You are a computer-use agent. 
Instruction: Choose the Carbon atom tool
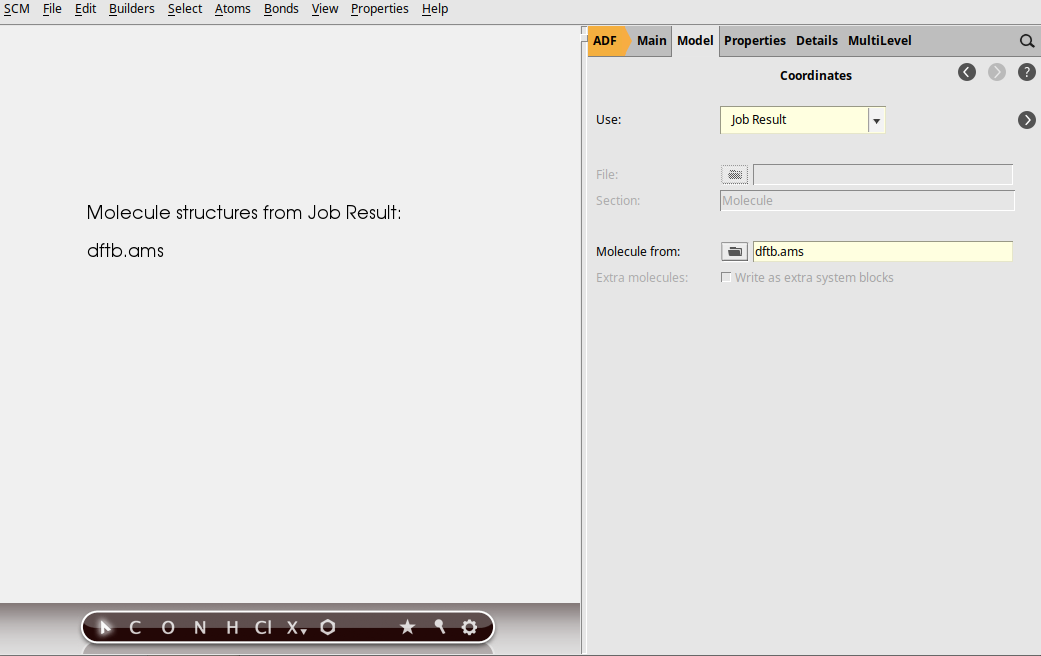coord(135,628)
